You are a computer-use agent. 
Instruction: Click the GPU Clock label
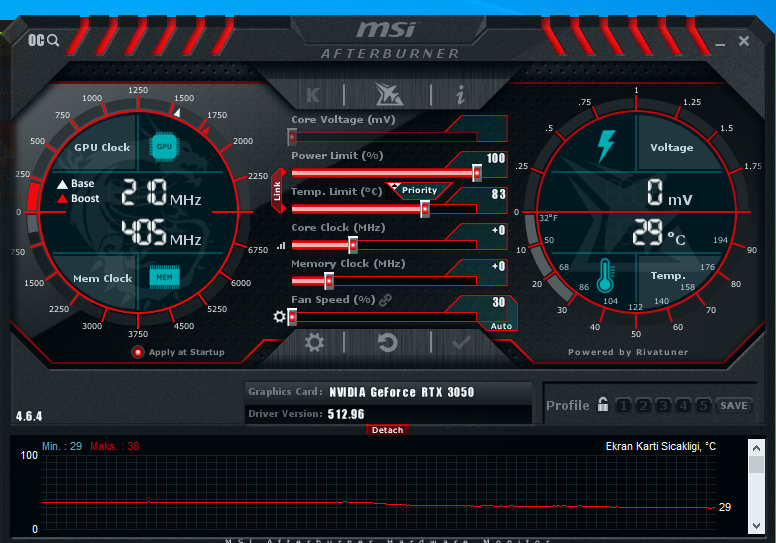[102, 147]
